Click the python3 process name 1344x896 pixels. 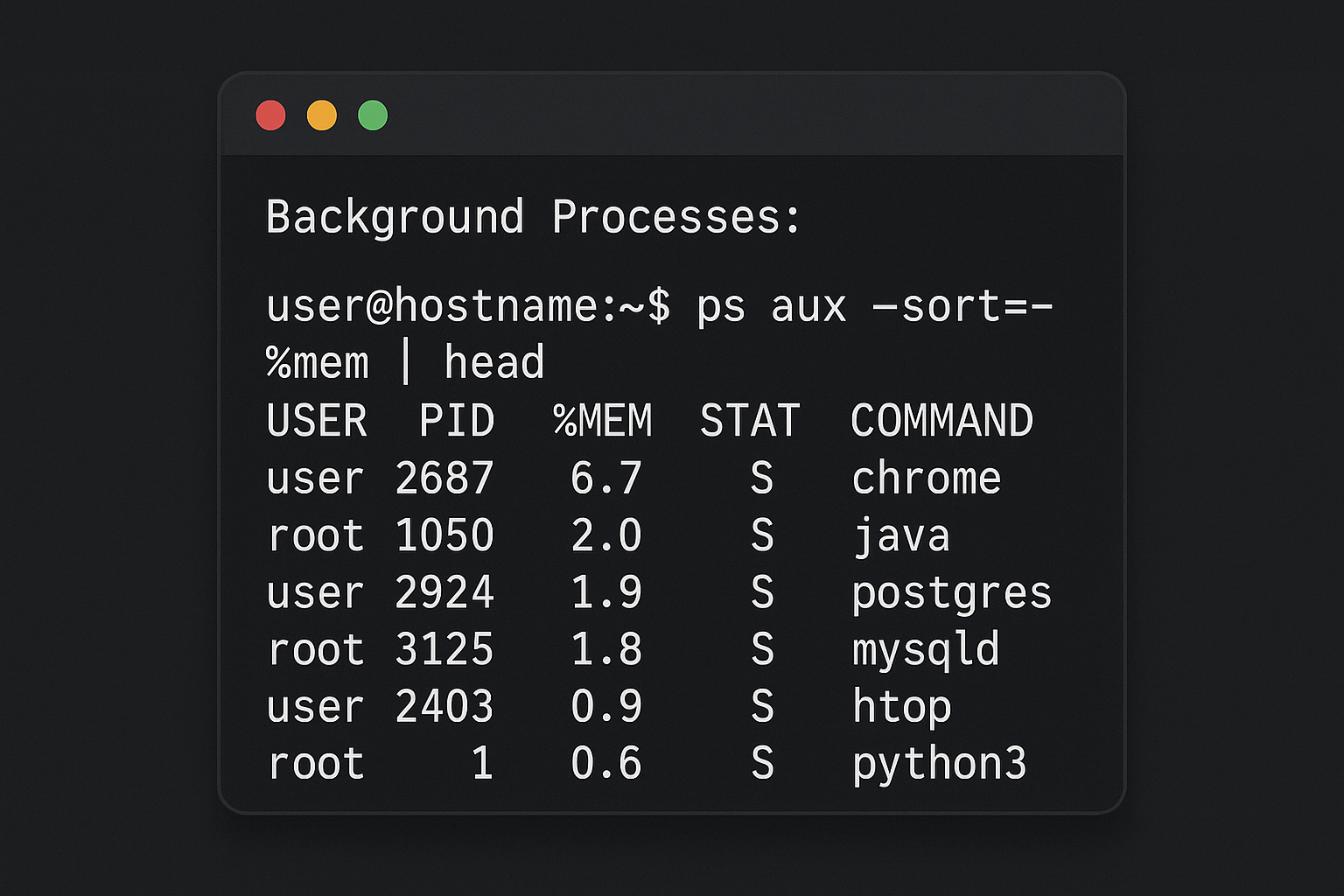click(939, 764)
